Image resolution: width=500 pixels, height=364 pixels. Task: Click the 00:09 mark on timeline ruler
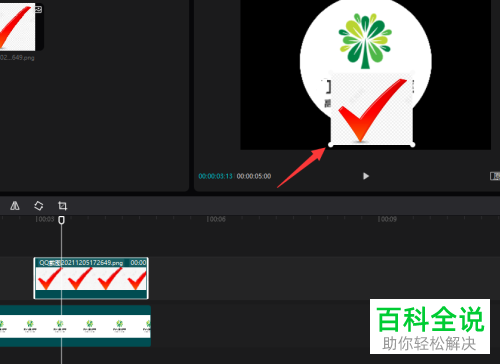387,219
